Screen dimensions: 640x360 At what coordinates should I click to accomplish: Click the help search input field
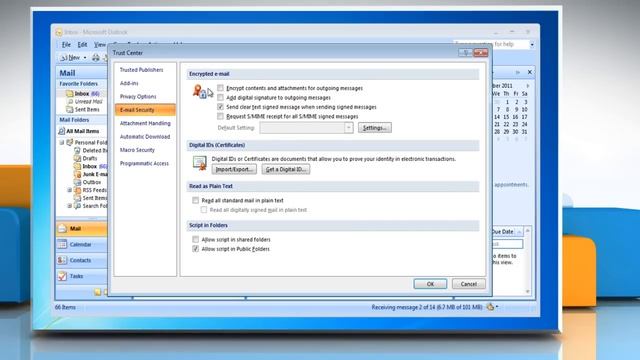pos(491,44)
